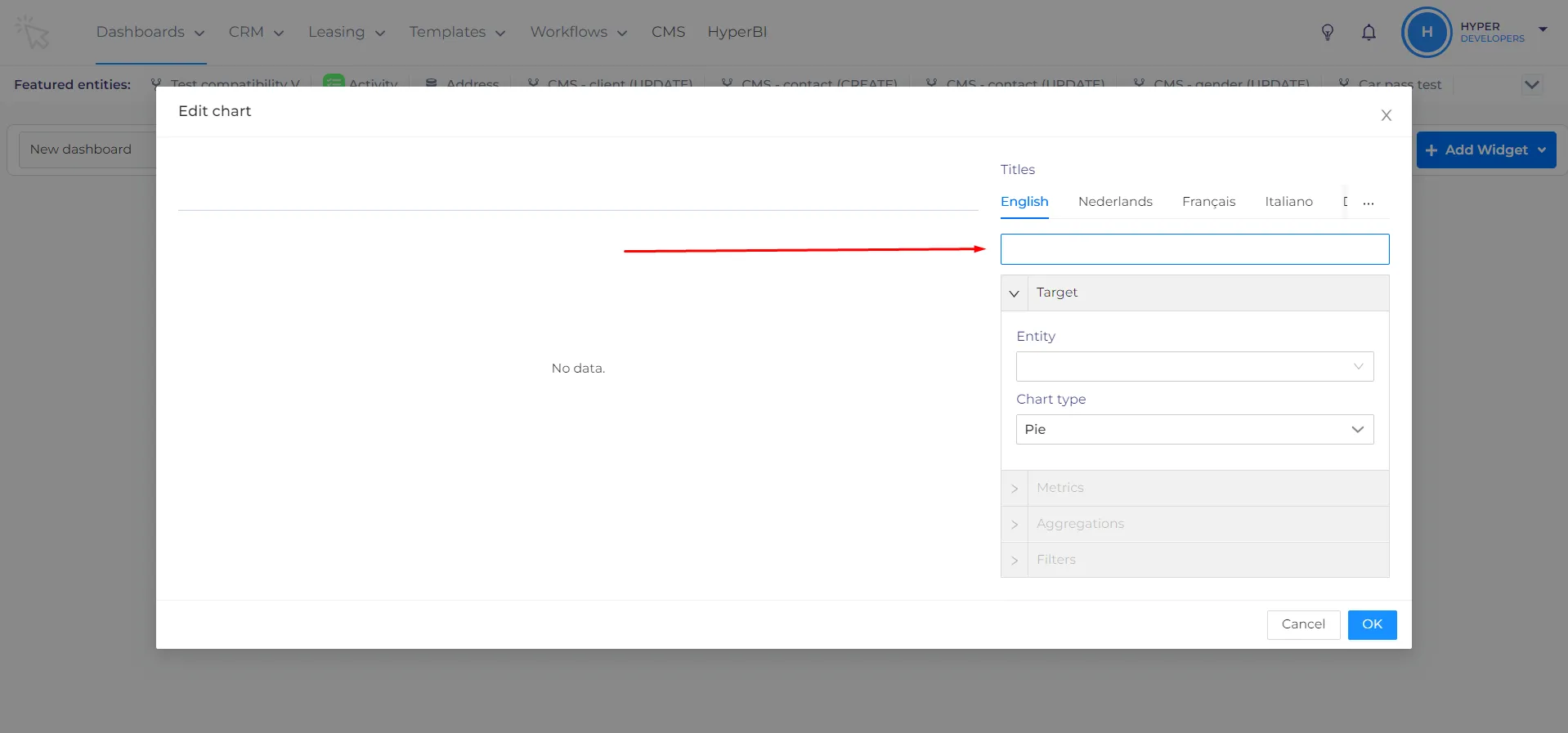Click the lightbulb tips icon

click(1328, 33)
